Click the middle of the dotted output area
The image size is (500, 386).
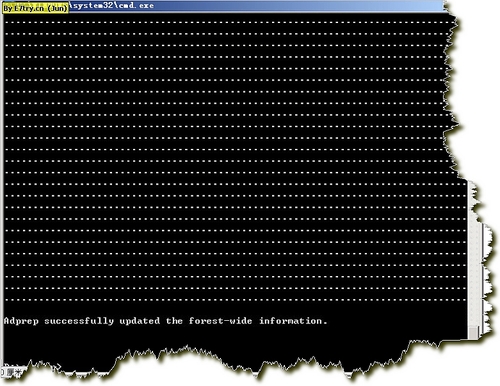233,161
